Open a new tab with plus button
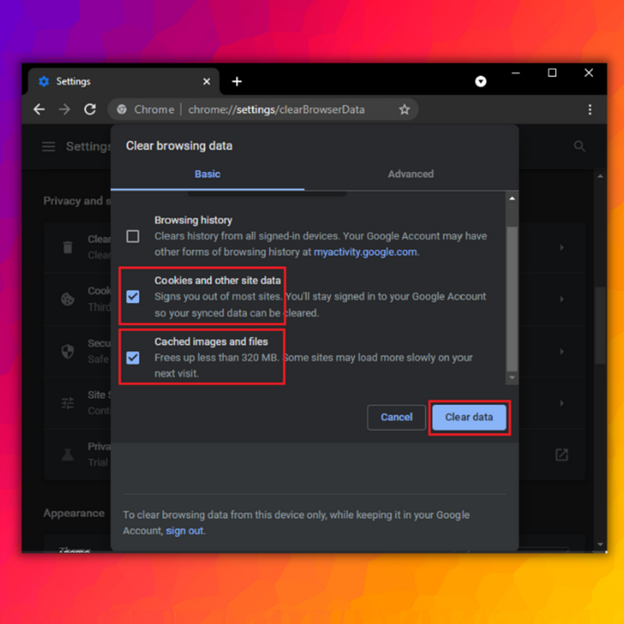This screenshot has height=624, width=624. (237, 82)
